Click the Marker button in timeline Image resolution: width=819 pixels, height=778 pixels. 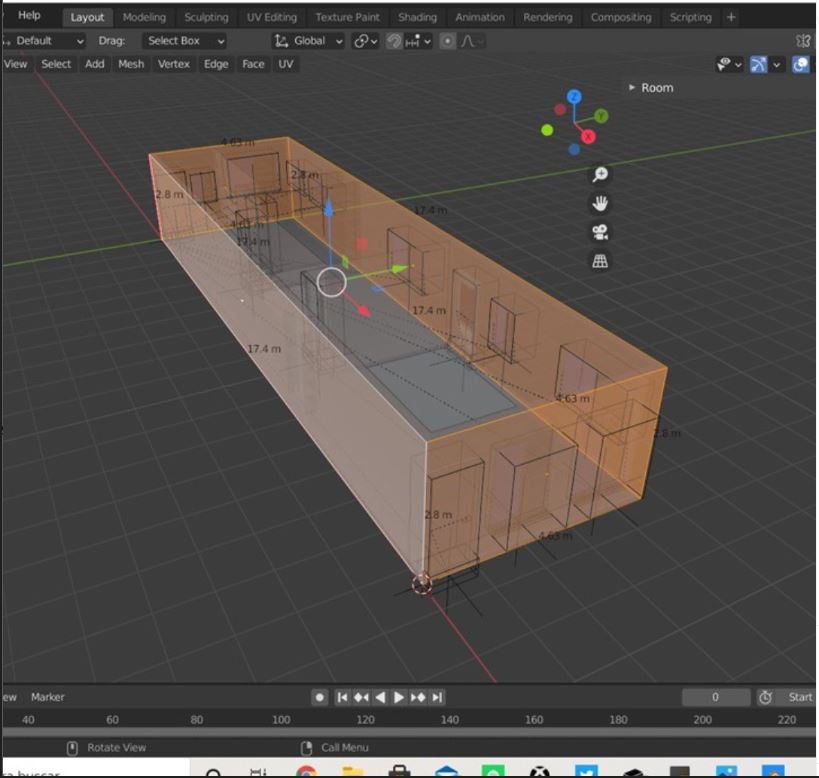tap(47, 697)
